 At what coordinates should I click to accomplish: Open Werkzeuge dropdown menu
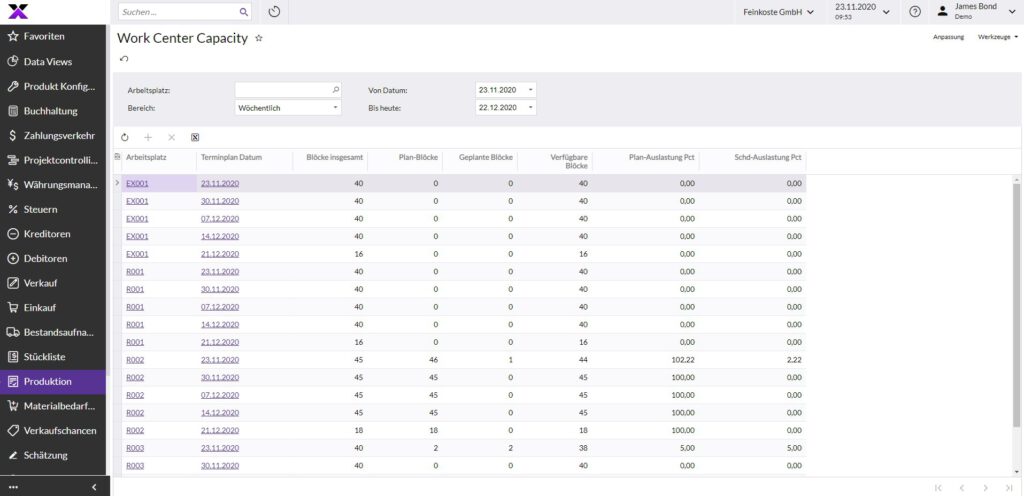998,37
